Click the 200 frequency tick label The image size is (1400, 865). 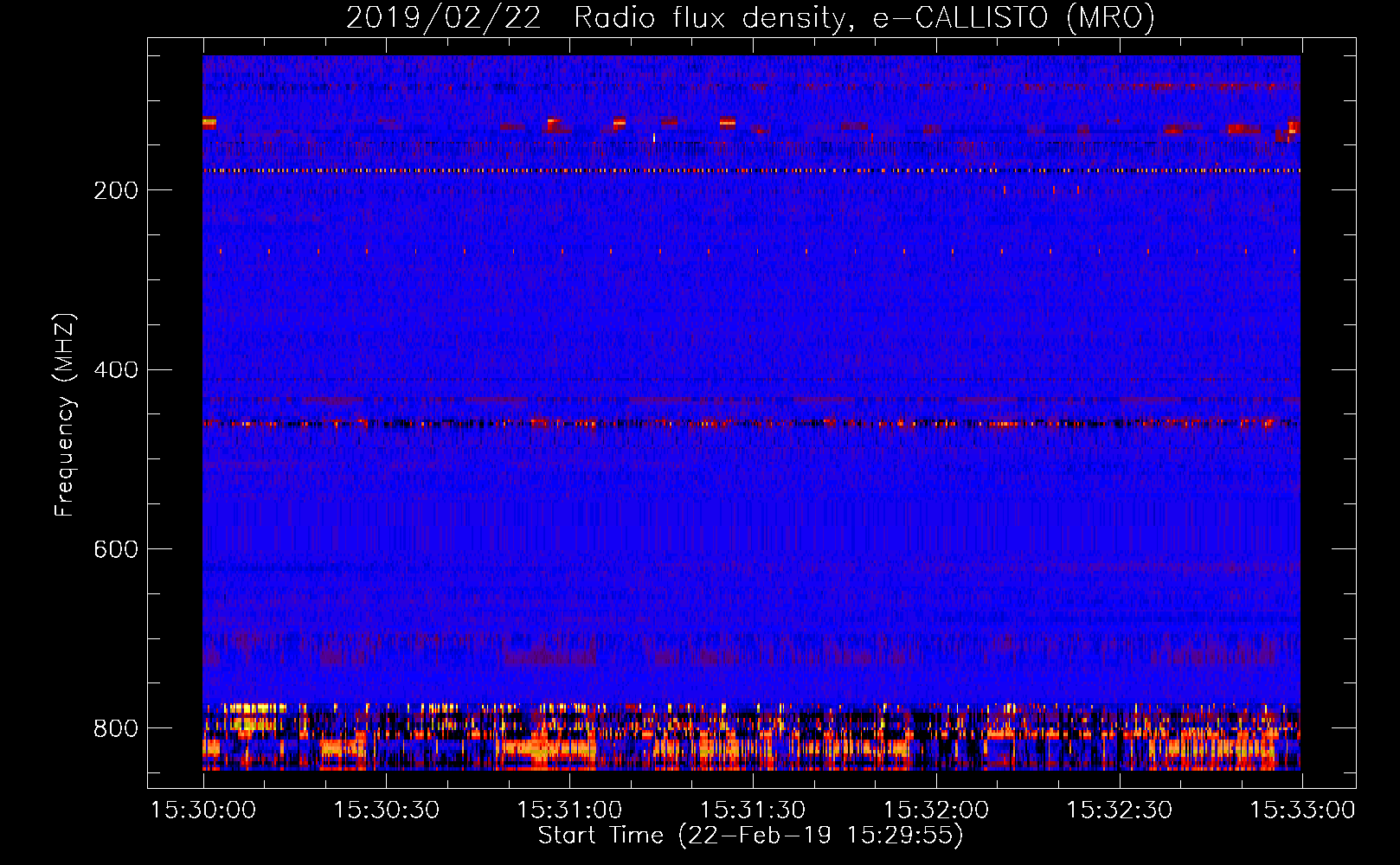coord(116,190)
